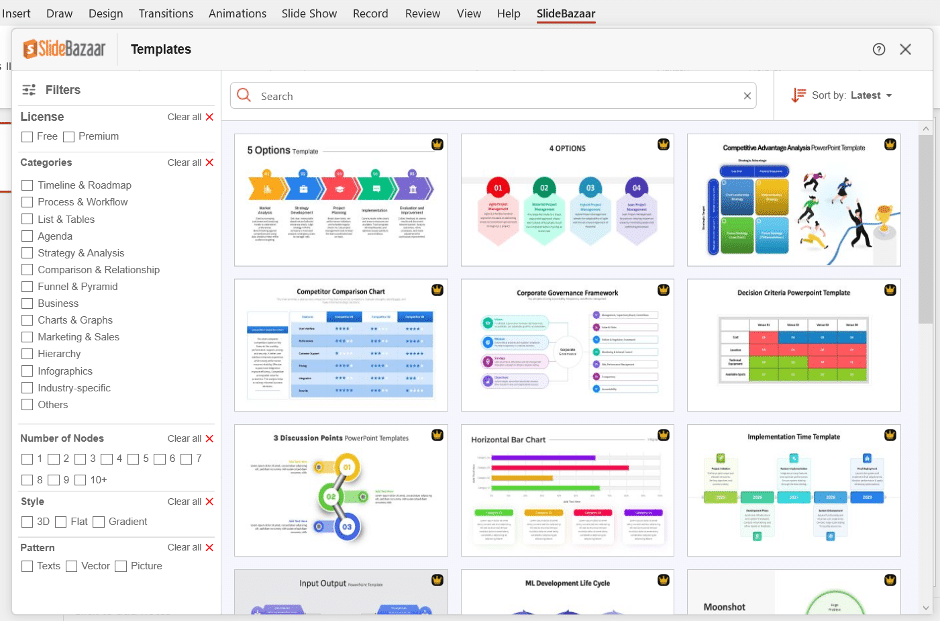Screen dimensions: 941x622
Task: Click crown on Moonshot template
Action: [890, 580]
